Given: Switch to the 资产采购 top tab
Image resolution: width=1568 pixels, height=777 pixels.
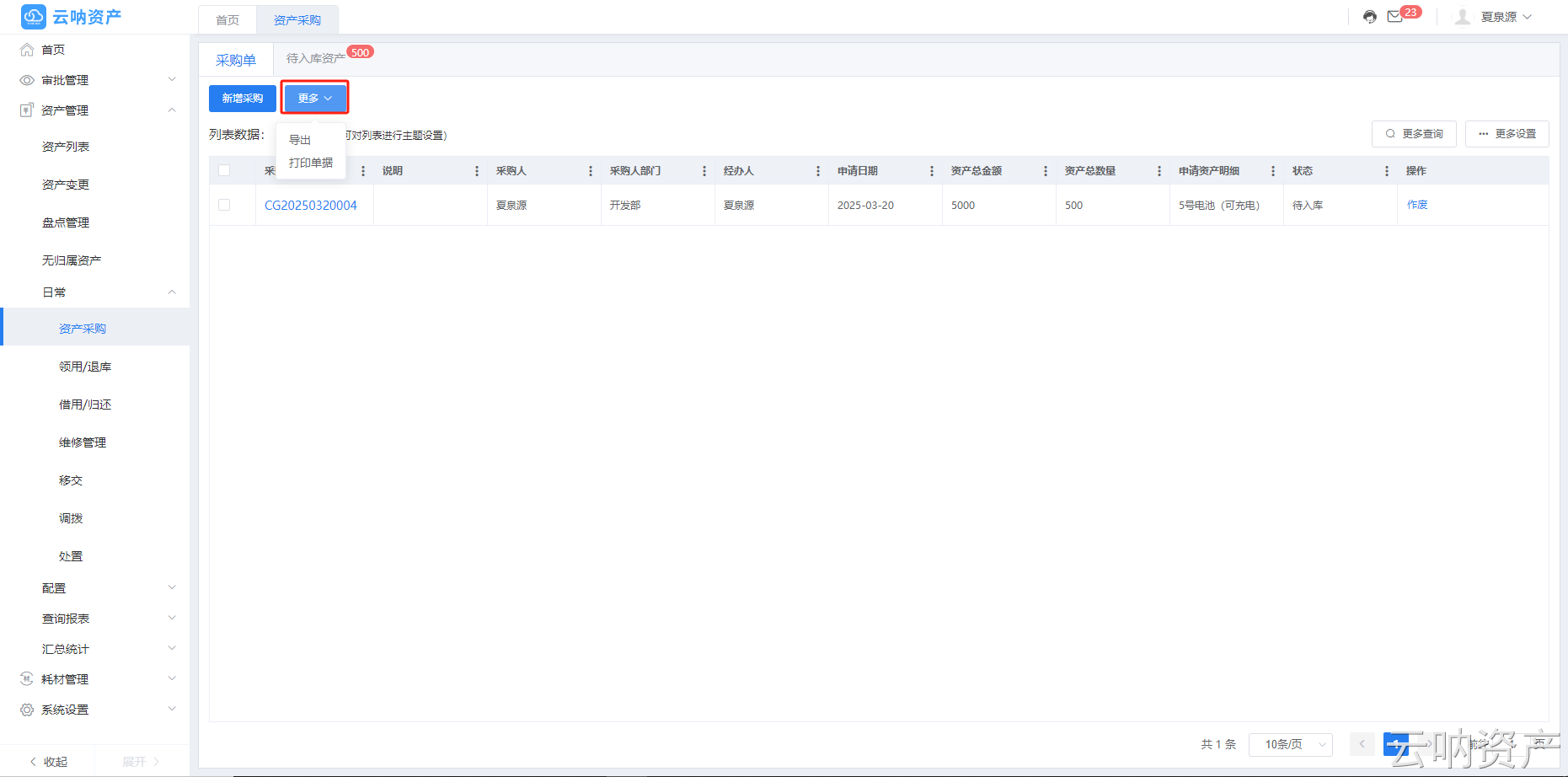Looking at the screenshot, I should (297, 20).
